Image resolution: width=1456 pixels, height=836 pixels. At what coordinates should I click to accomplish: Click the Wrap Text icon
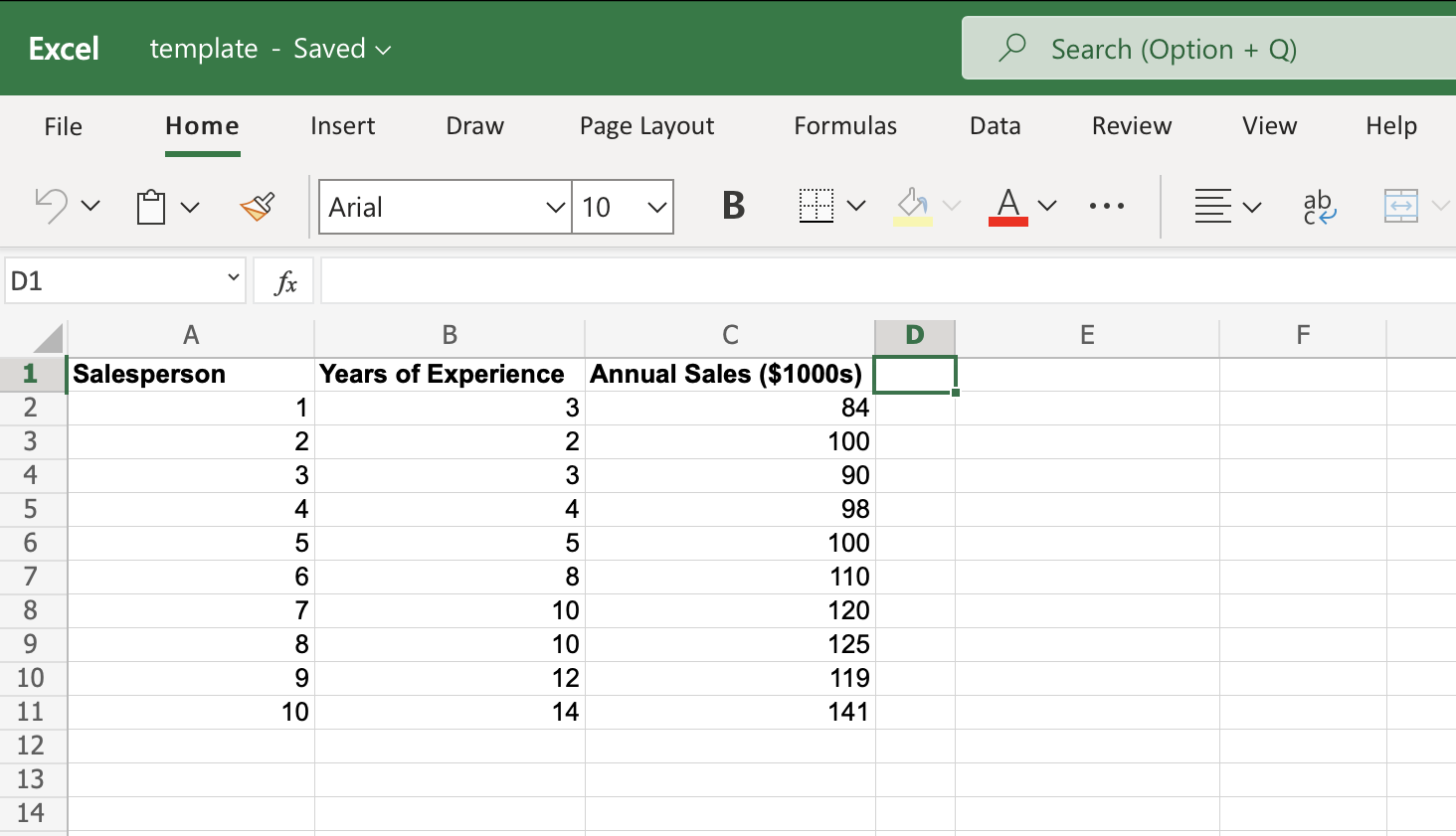pyautogui.click(x=1319, y=206)
